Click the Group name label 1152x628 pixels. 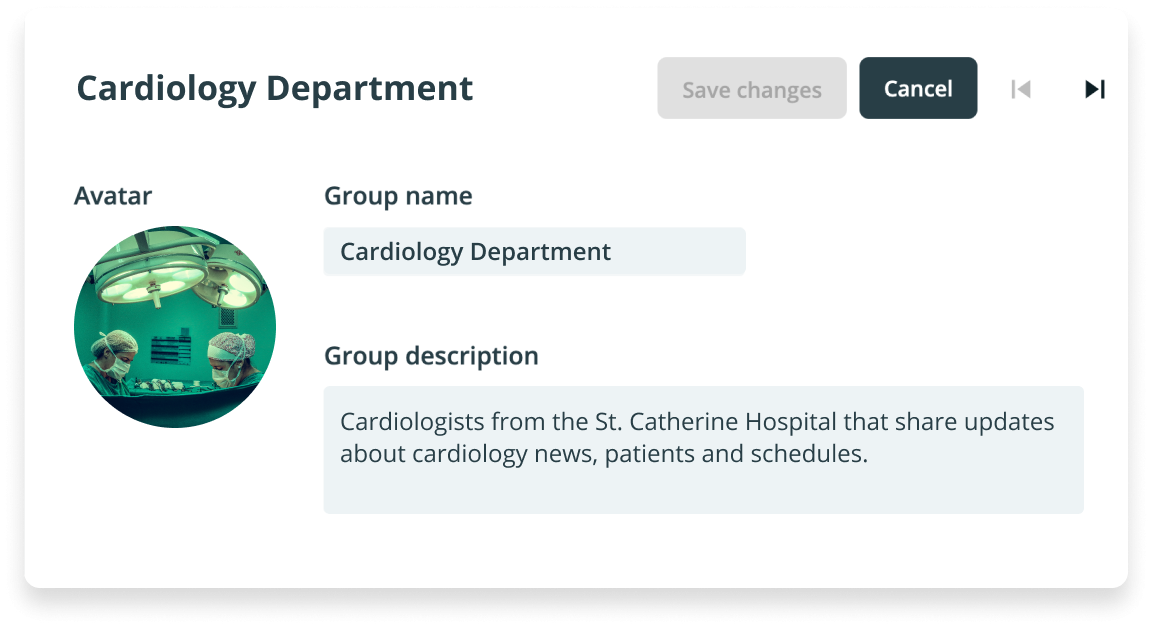pos(398,196)
